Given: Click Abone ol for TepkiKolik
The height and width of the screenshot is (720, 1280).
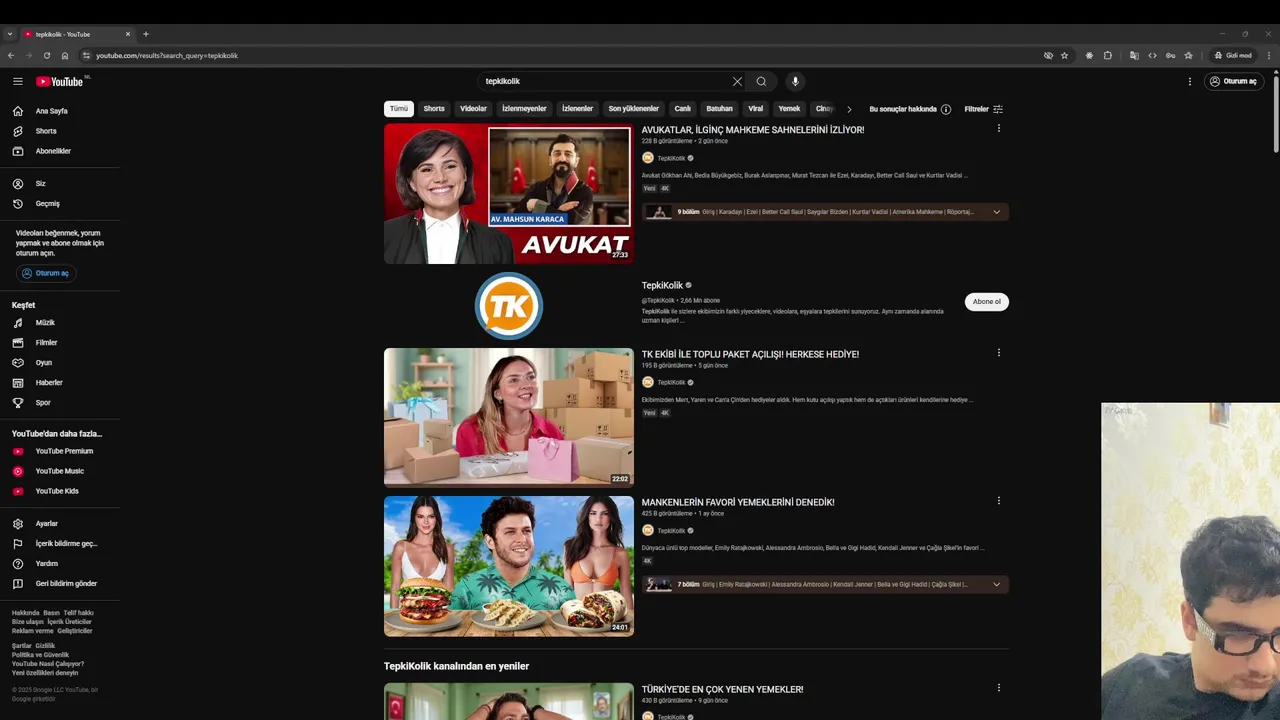Looking at the screenshot, I should click(987, 301).
